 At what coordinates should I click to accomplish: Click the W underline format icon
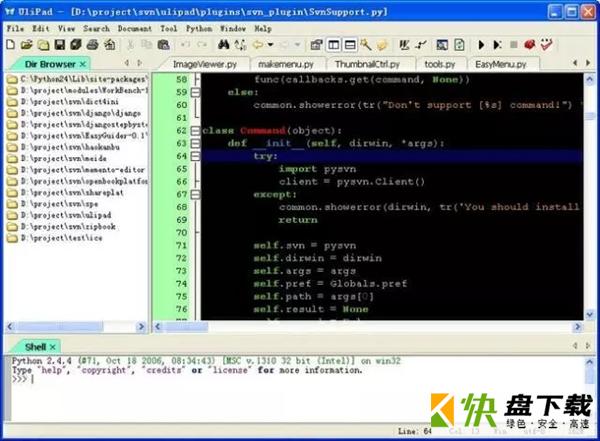404,45
